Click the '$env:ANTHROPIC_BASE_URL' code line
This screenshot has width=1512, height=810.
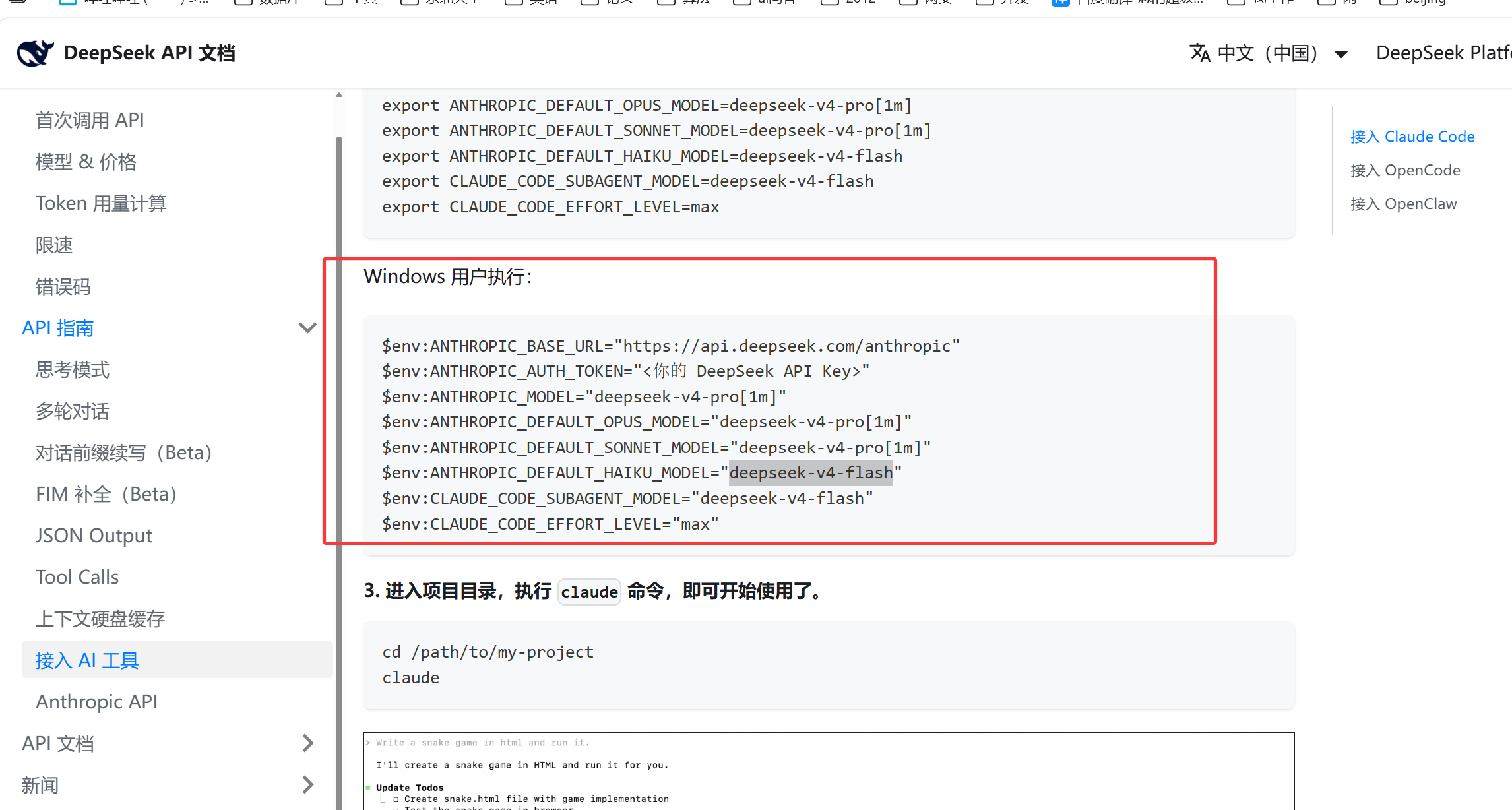(671, 346)
